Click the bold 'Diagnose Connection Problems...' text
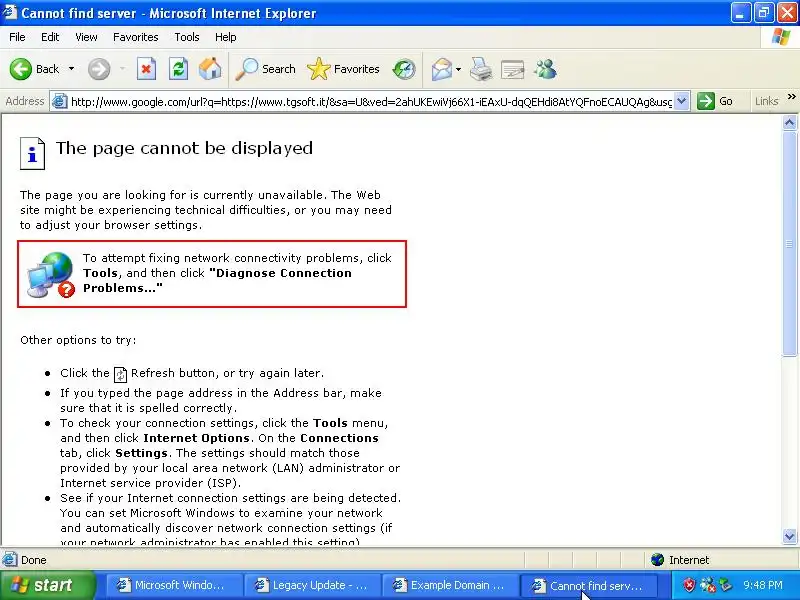Image resolution: width=800 pixels, height=600 pixels. pos(217,280)
